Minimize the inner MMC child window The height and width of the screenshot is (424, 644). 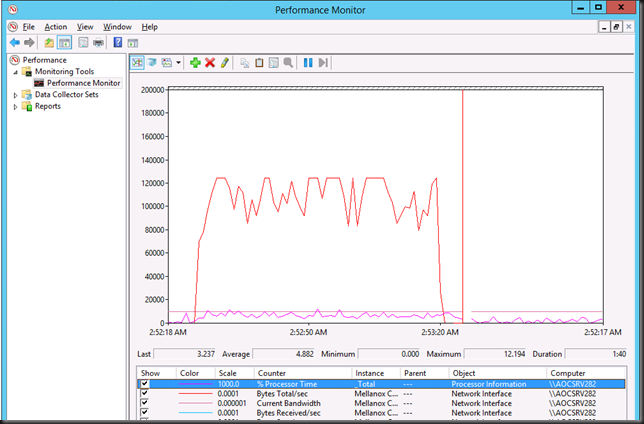[604, 27]
